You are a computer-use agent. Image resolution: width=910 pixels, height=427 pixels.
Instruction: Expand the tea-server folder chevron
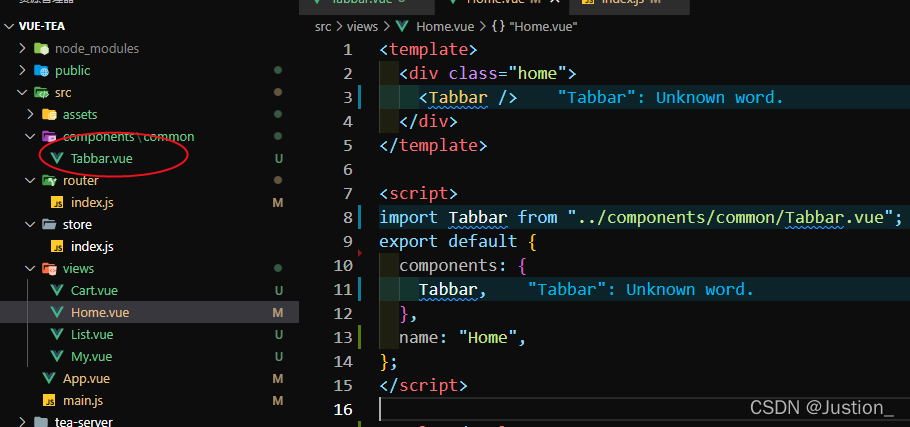(x=22, y=422)
